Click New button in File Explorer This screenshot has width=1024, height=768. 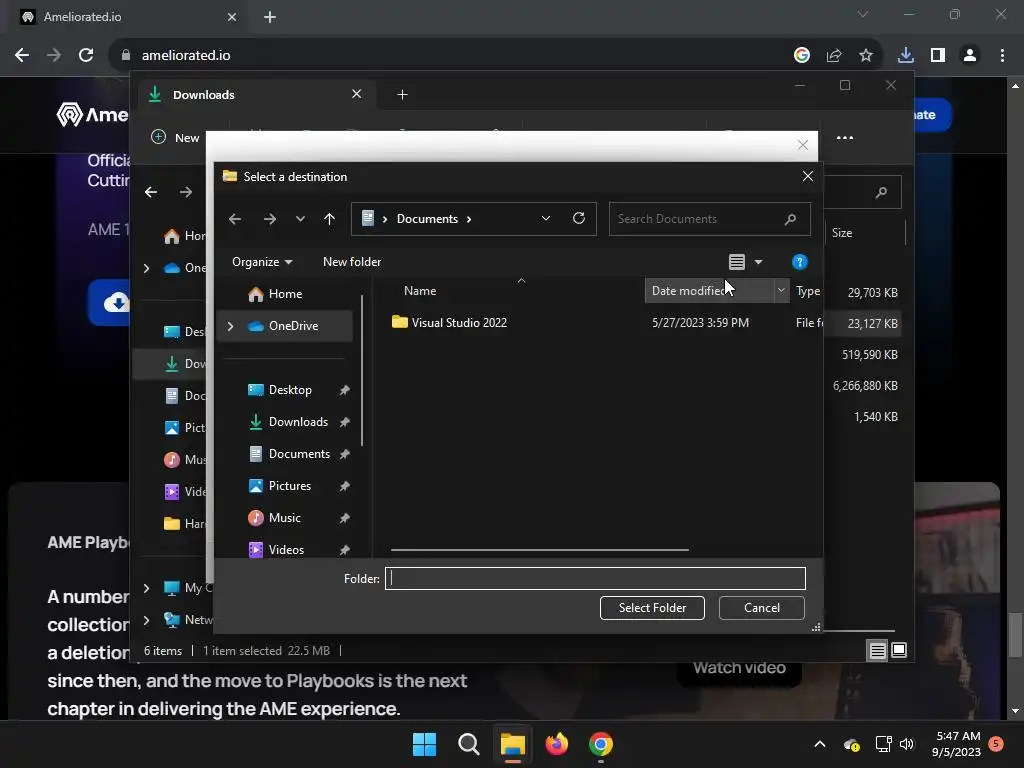point(175,137)
